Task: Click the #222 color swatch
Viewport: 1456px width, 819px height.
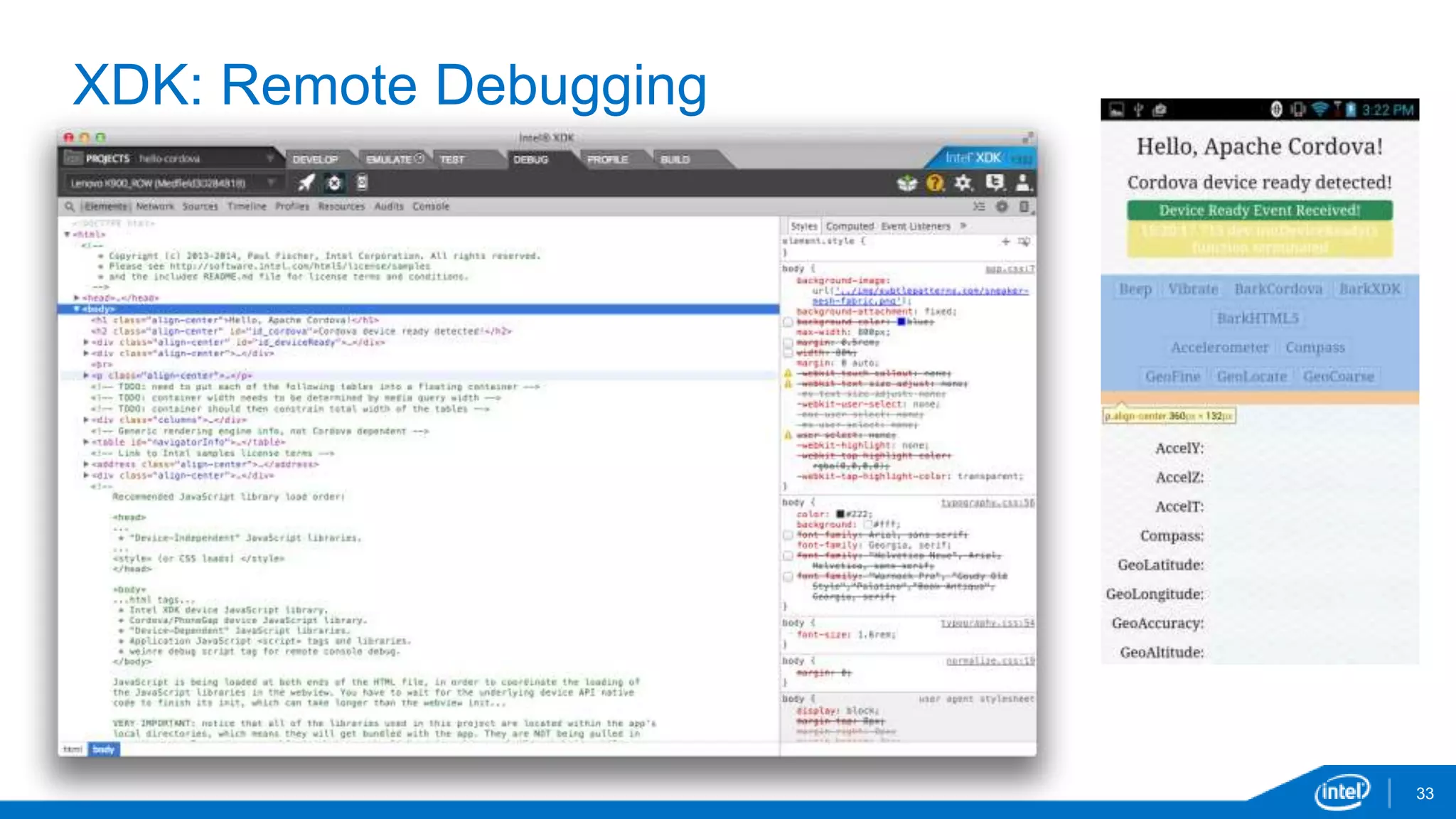Action: (x=840, y=514)
